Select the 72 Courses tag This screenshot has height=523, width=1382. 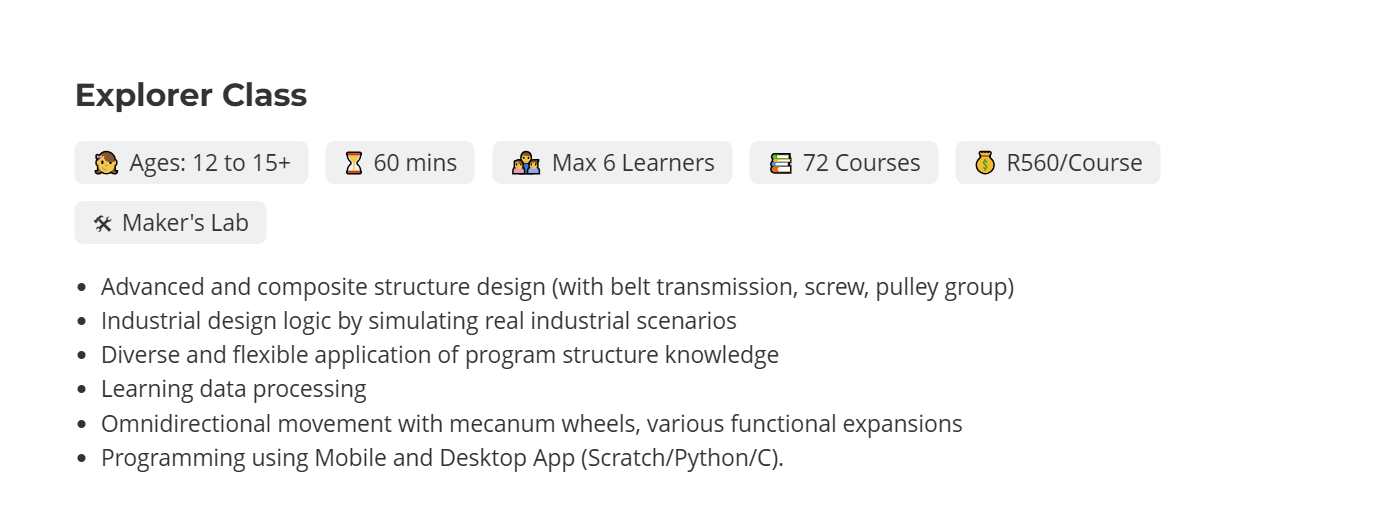click(844, 163)
